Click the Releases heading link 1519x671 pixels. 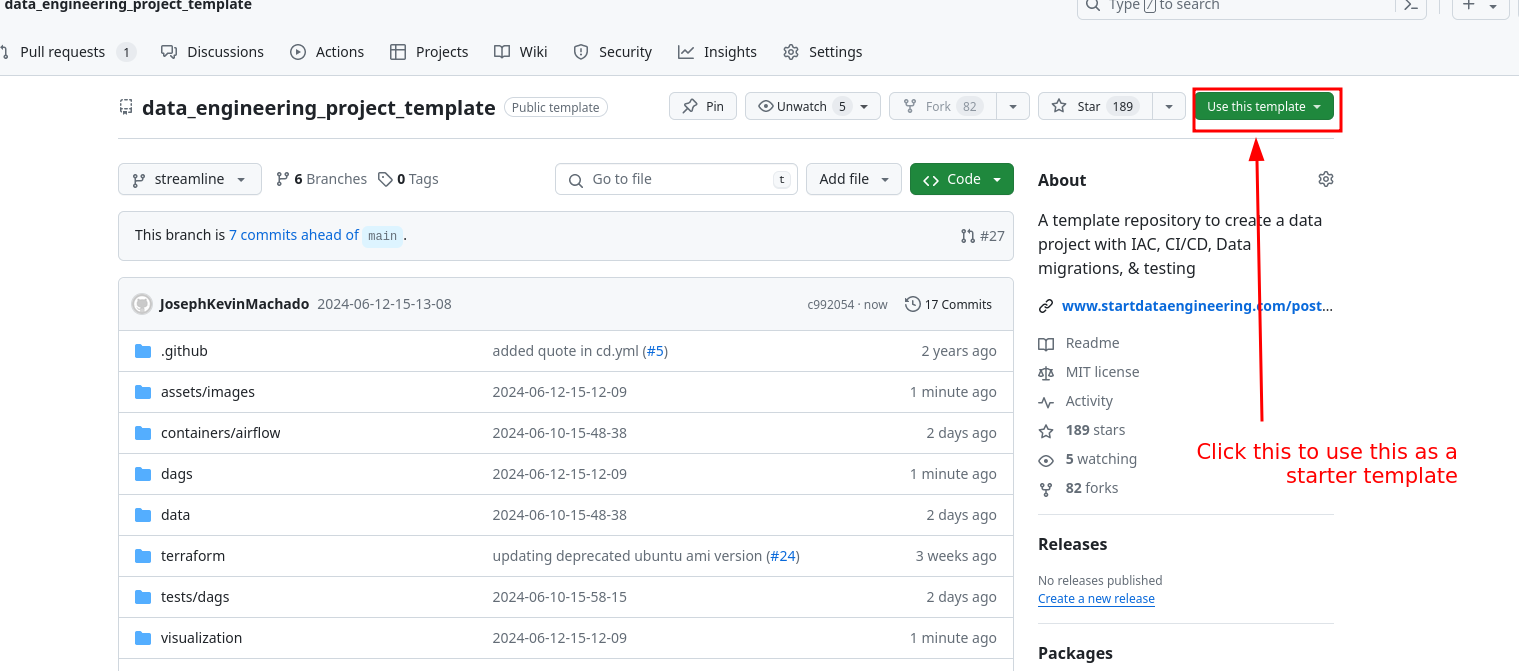coord(1073,544)
